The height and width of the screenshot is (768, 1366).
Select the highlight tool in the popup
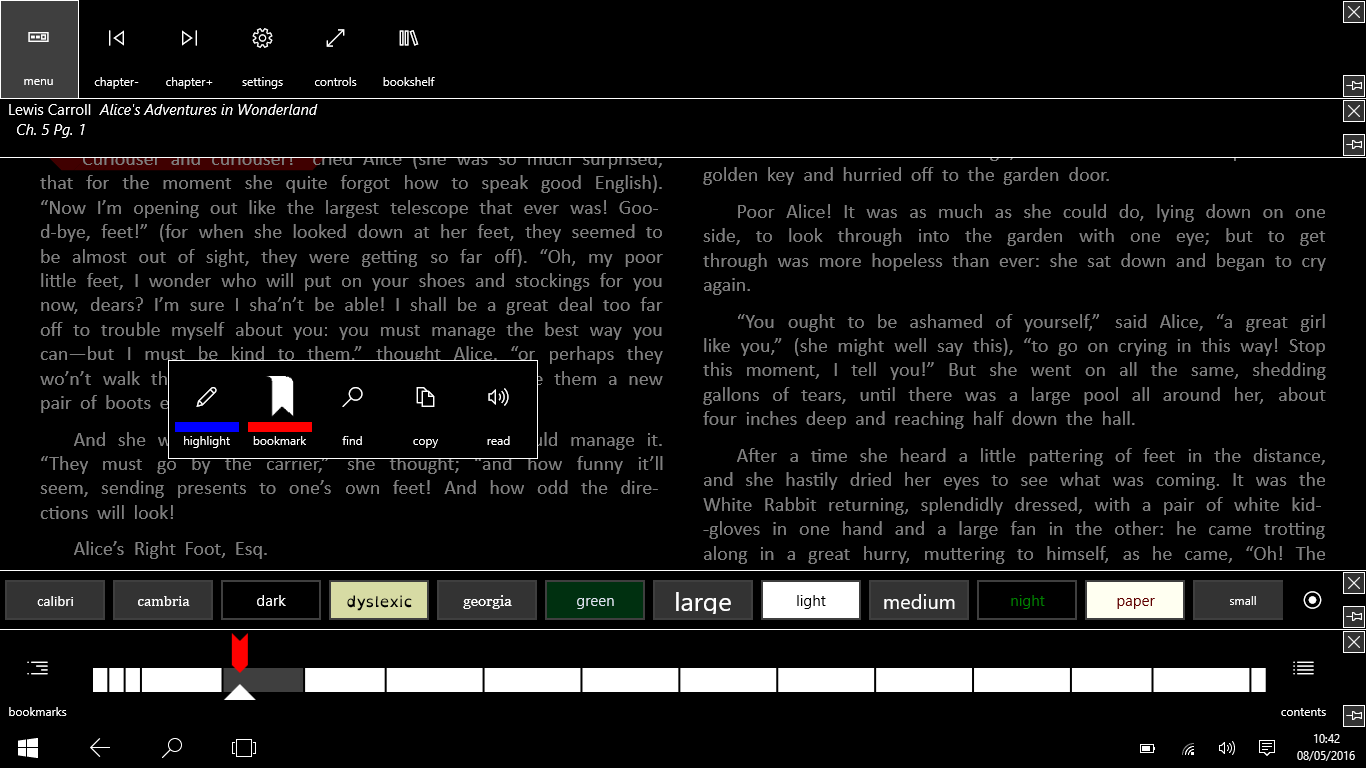(x=206, y=410)
